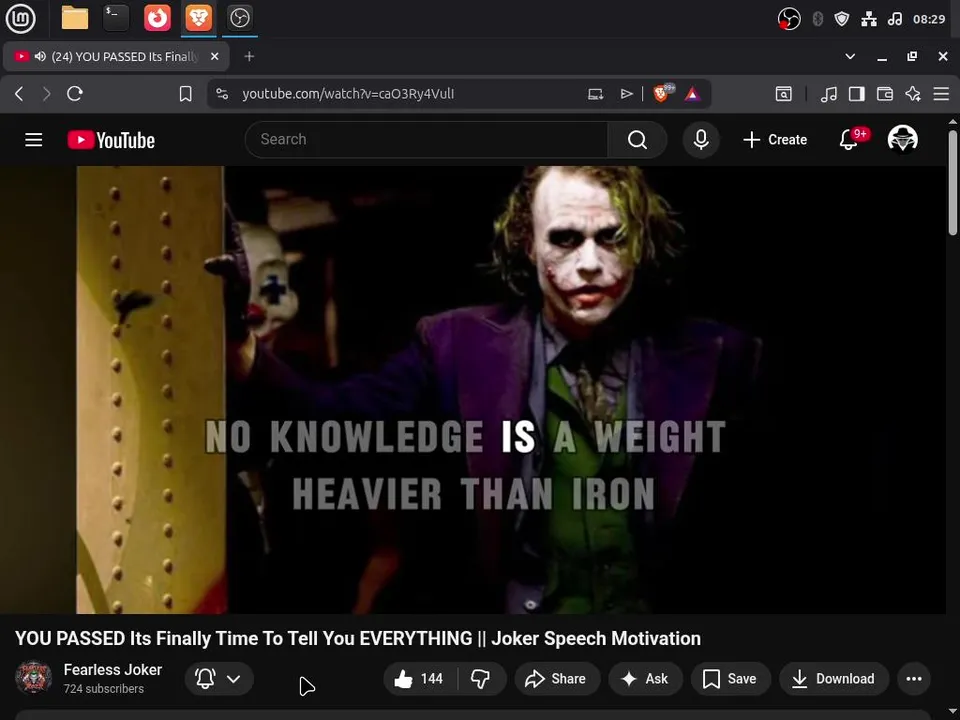Click the Ask button
The image size is (960, 720).
coord(645,678)
